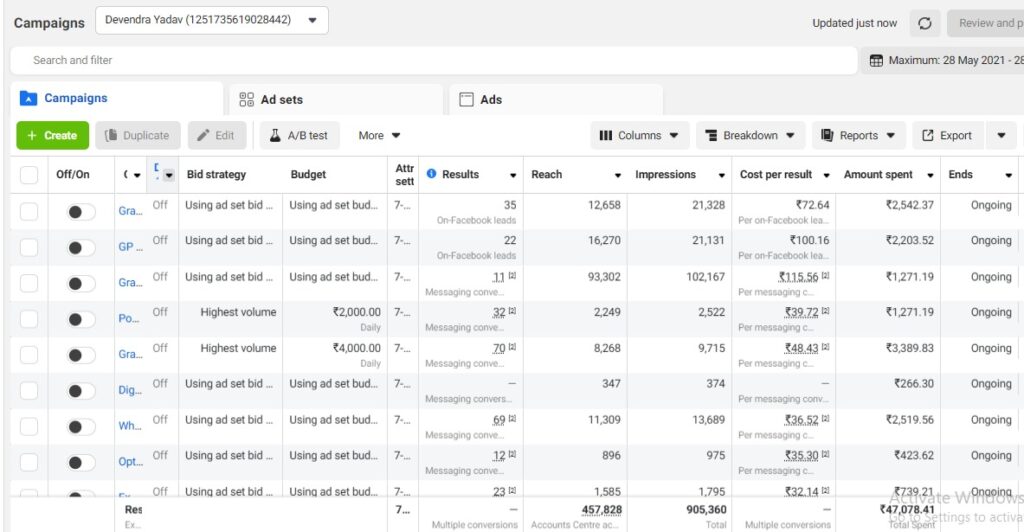The width and height of the screenshot is (1024, 532).
Task: Click the Search and filter field
Action: [x=430, y=60]
